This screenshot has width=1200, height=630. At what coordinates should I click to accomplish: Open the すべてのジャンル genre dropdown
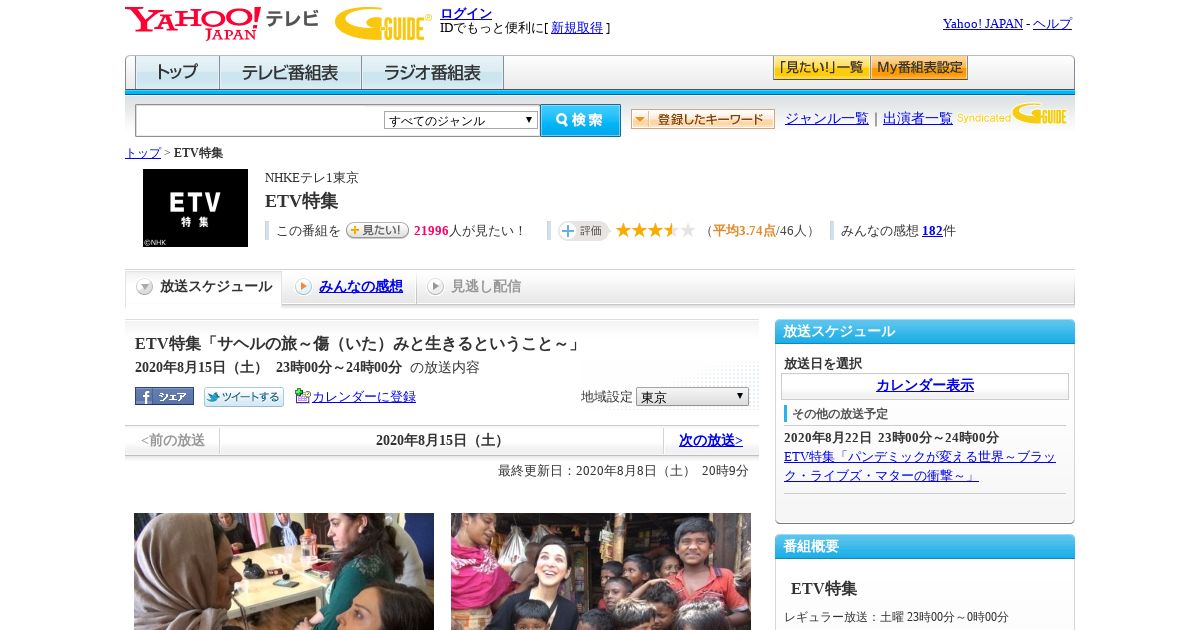tap(461, 120)
